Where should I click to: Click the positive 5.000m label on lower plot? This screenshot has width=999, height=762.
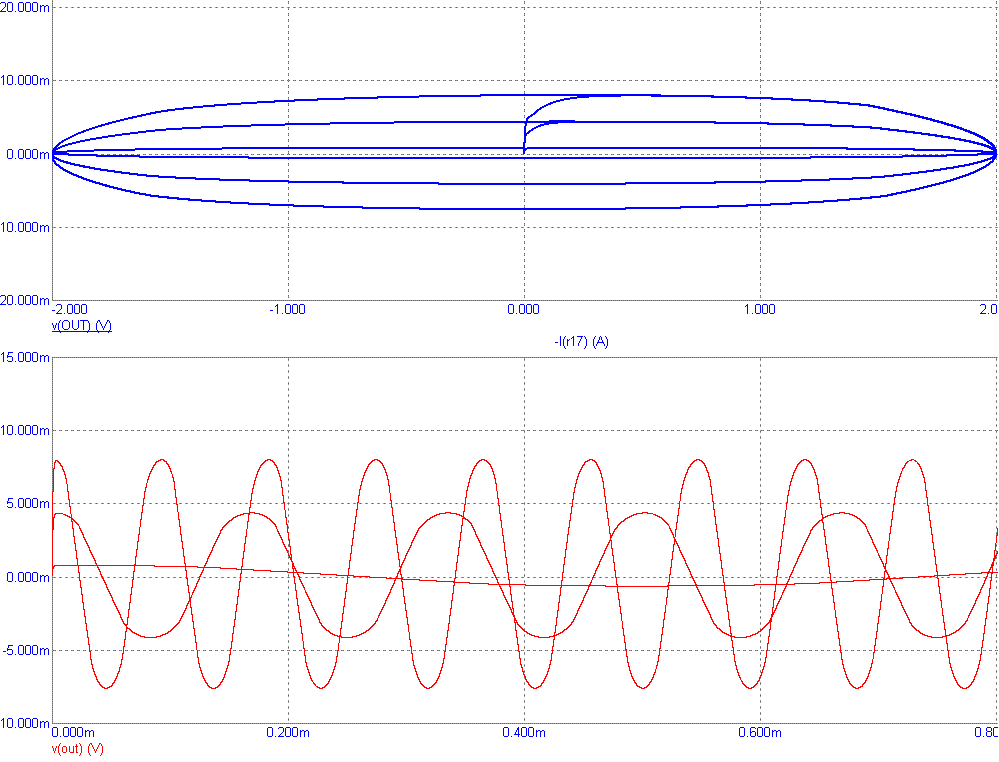[x=28, y=504]
